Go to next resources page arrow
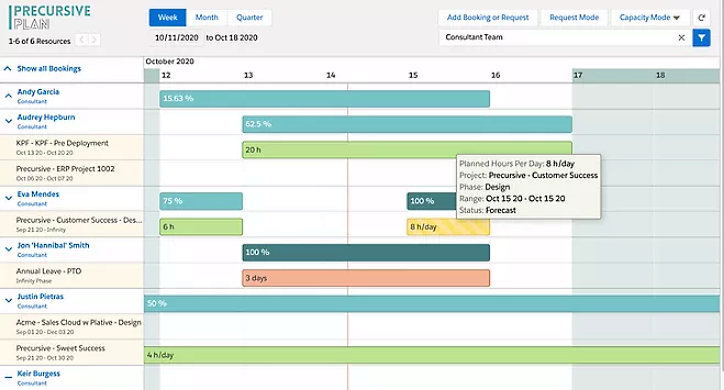724x390 pixels. click(x=94, y=40)
